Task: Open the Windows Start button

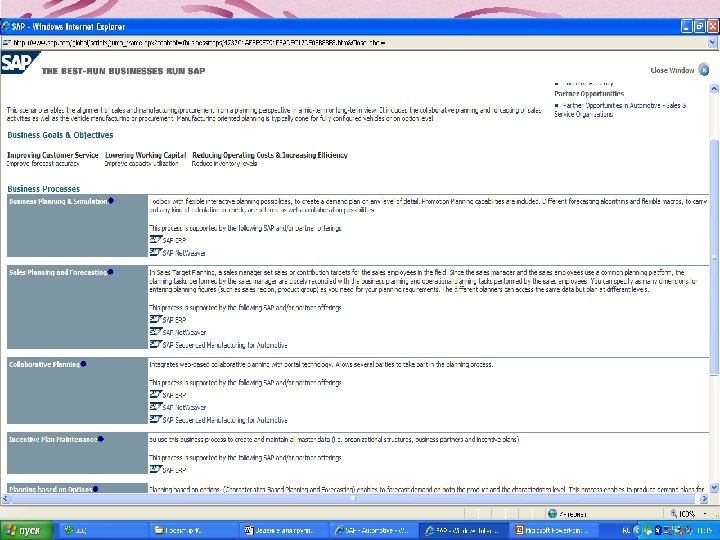Action: 27,530
